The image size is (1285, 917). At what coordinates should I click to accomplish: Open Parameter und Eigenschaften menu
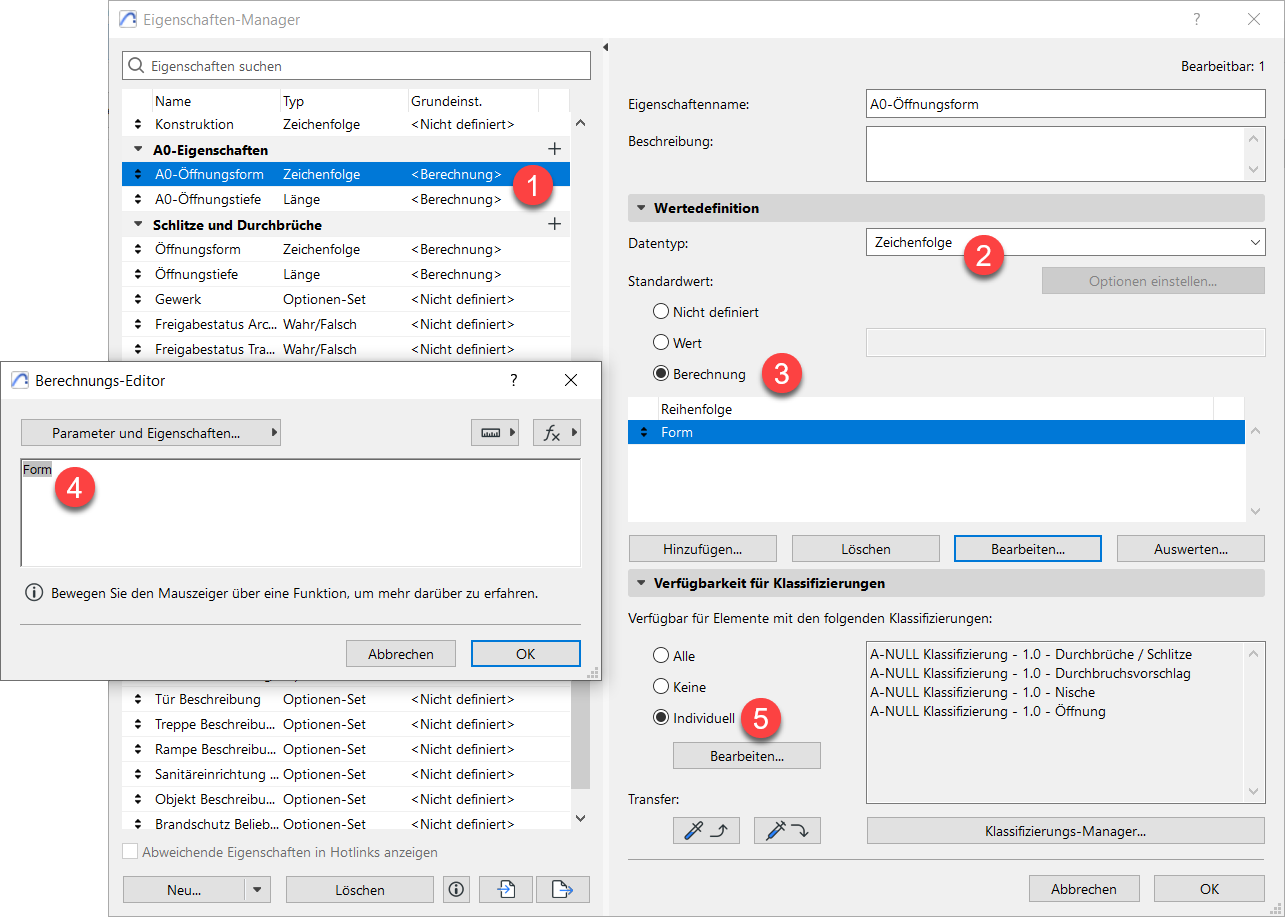tap(150, 433)
